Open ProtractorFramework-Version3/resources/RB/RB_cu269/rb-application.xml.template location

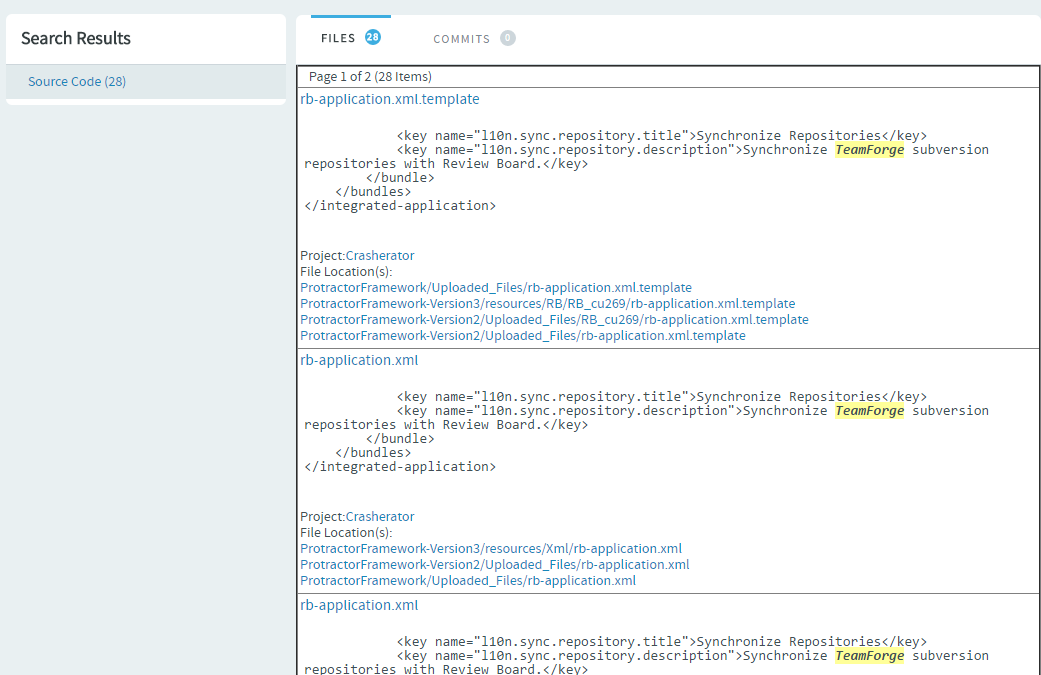pos(548,303)
